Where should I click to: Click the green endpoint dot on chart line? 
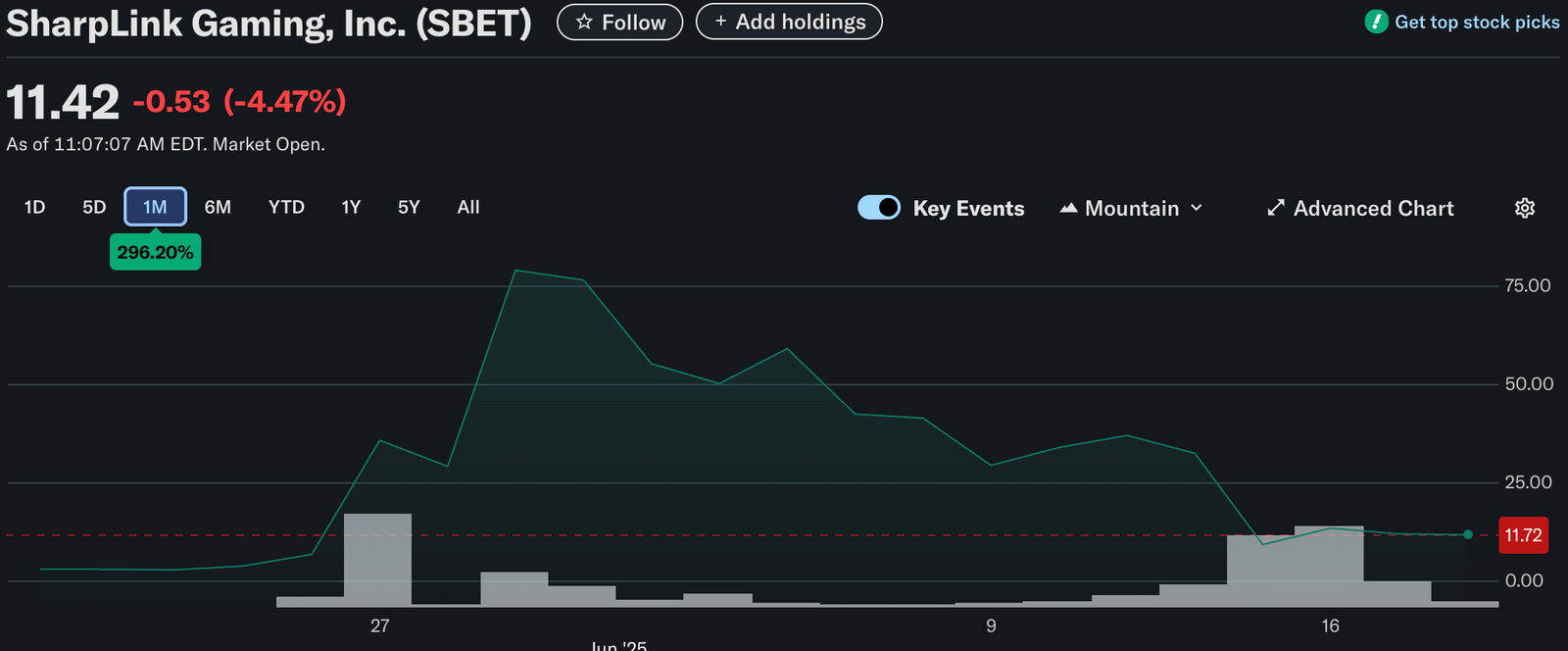[x=1467, y=534]
